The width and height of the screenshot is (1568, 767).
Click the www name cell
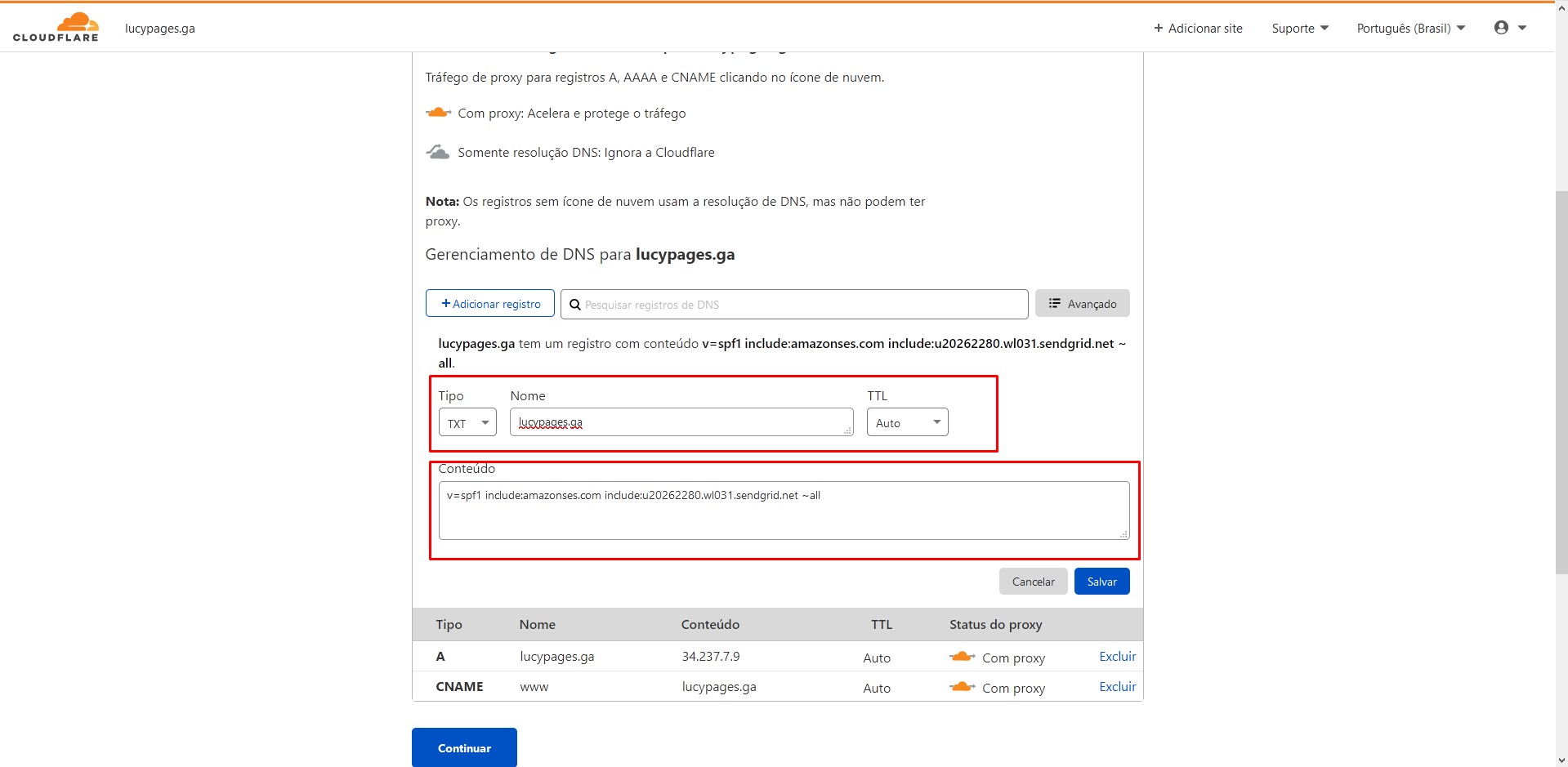(534, 687)
